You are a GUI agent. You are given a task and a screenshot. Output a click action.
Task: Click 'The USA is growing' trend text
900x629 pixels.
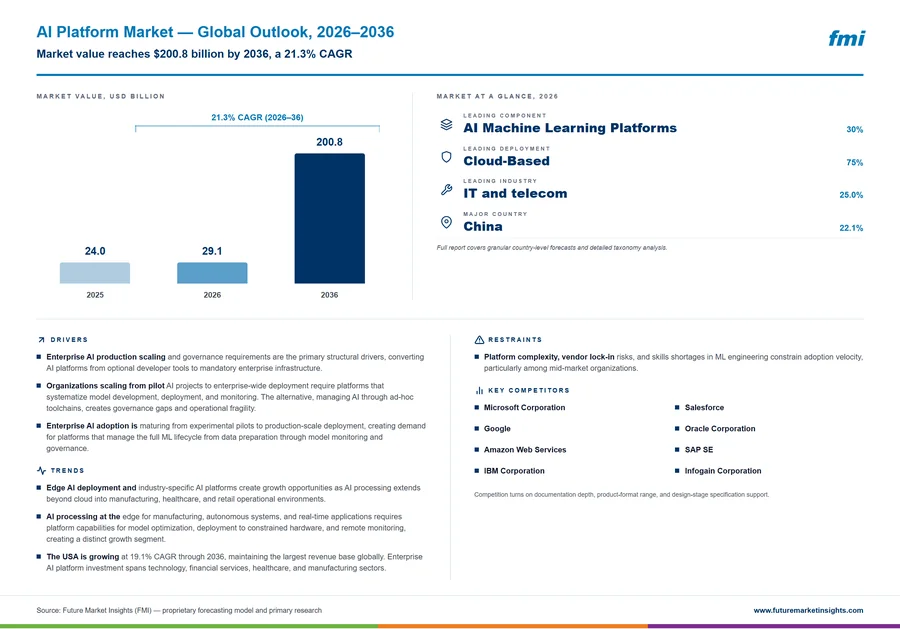[83, 557]
